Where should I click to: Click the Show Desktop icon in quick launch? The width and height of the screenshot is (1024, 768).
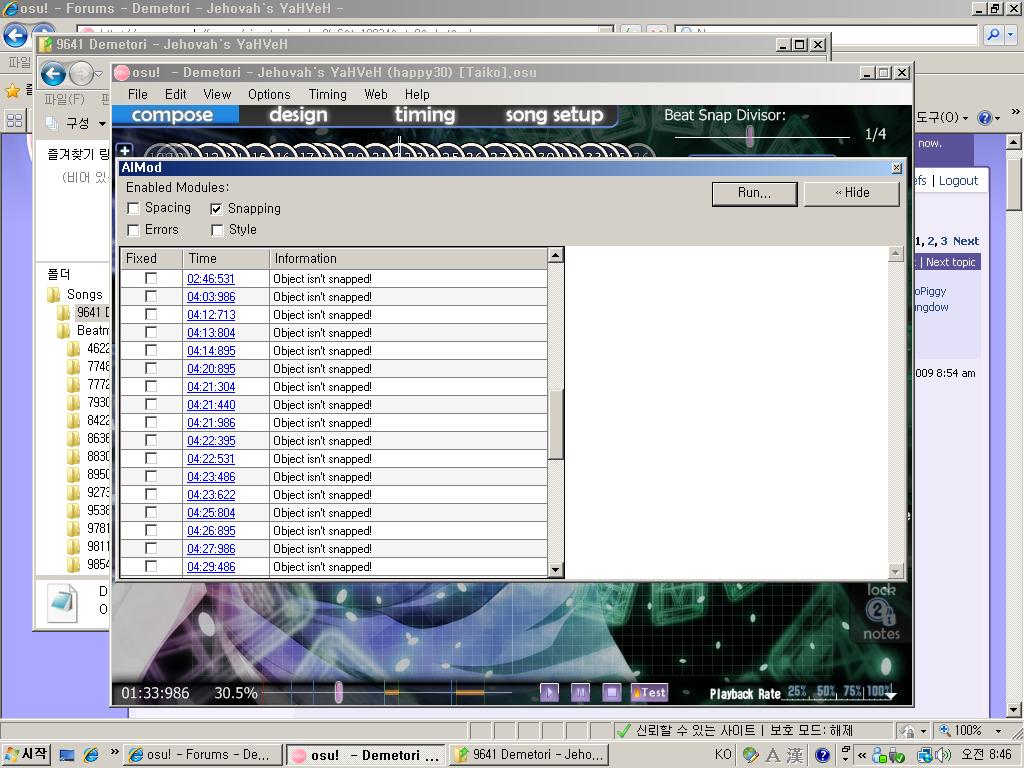67,755
